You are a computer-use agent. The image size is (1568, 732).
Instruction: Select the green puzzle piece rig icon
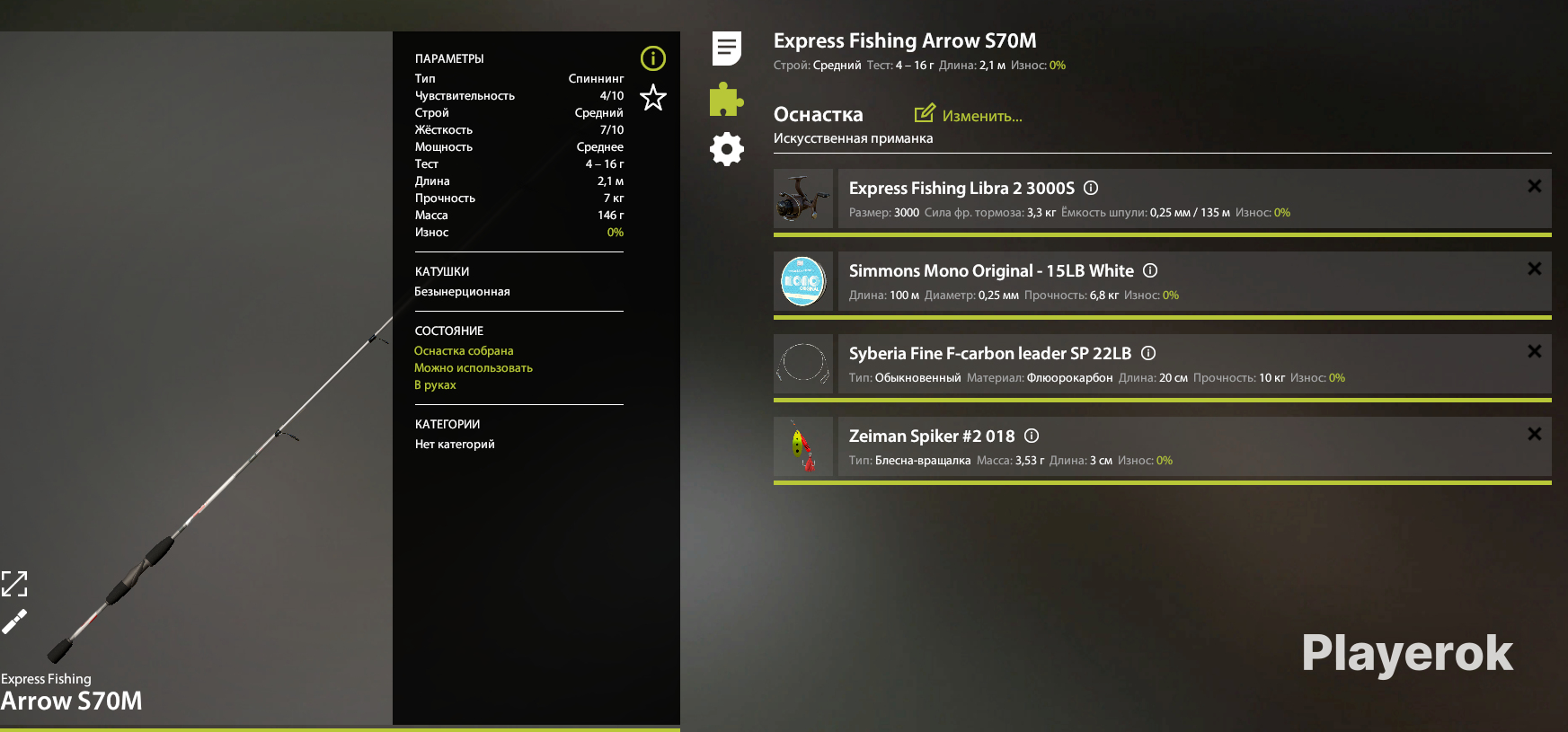click(726, 99)
